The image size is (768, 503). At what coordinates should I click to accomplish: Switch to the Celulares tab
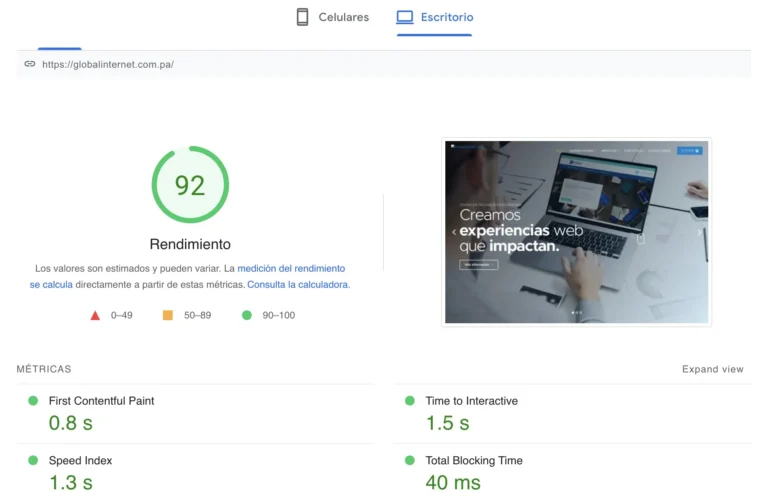[333, 17]
